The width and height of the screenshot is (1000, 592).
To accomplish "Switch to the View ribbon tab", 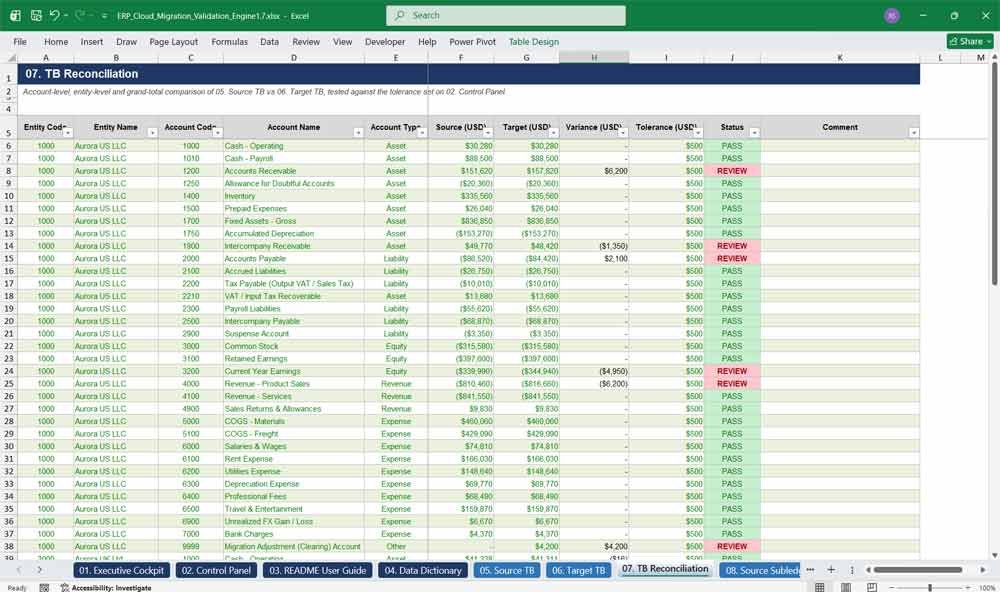I will point(342,41).
